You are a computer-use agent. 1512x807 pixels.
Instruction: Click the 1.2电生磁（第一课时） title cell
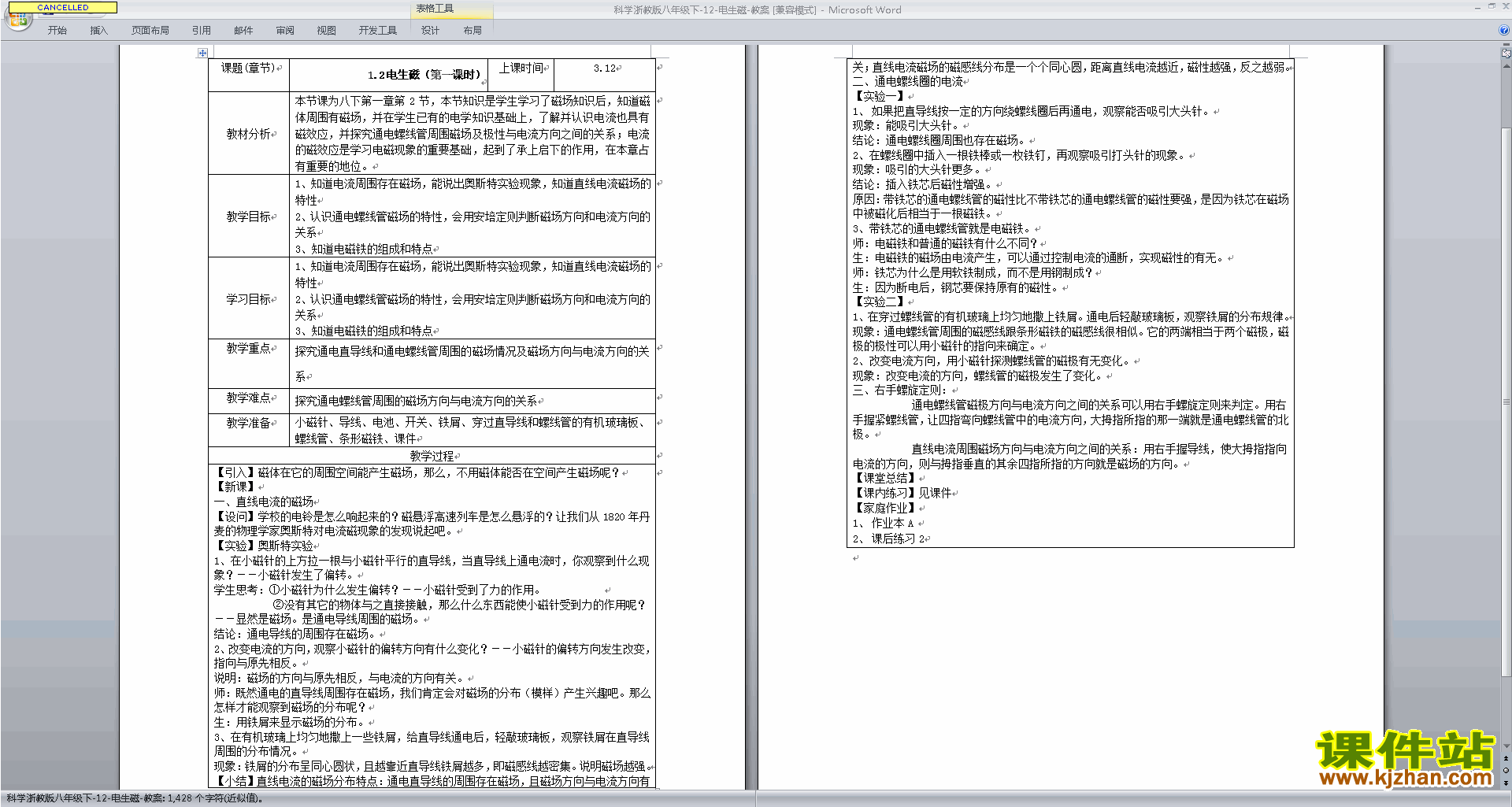[x=389, y=75]
